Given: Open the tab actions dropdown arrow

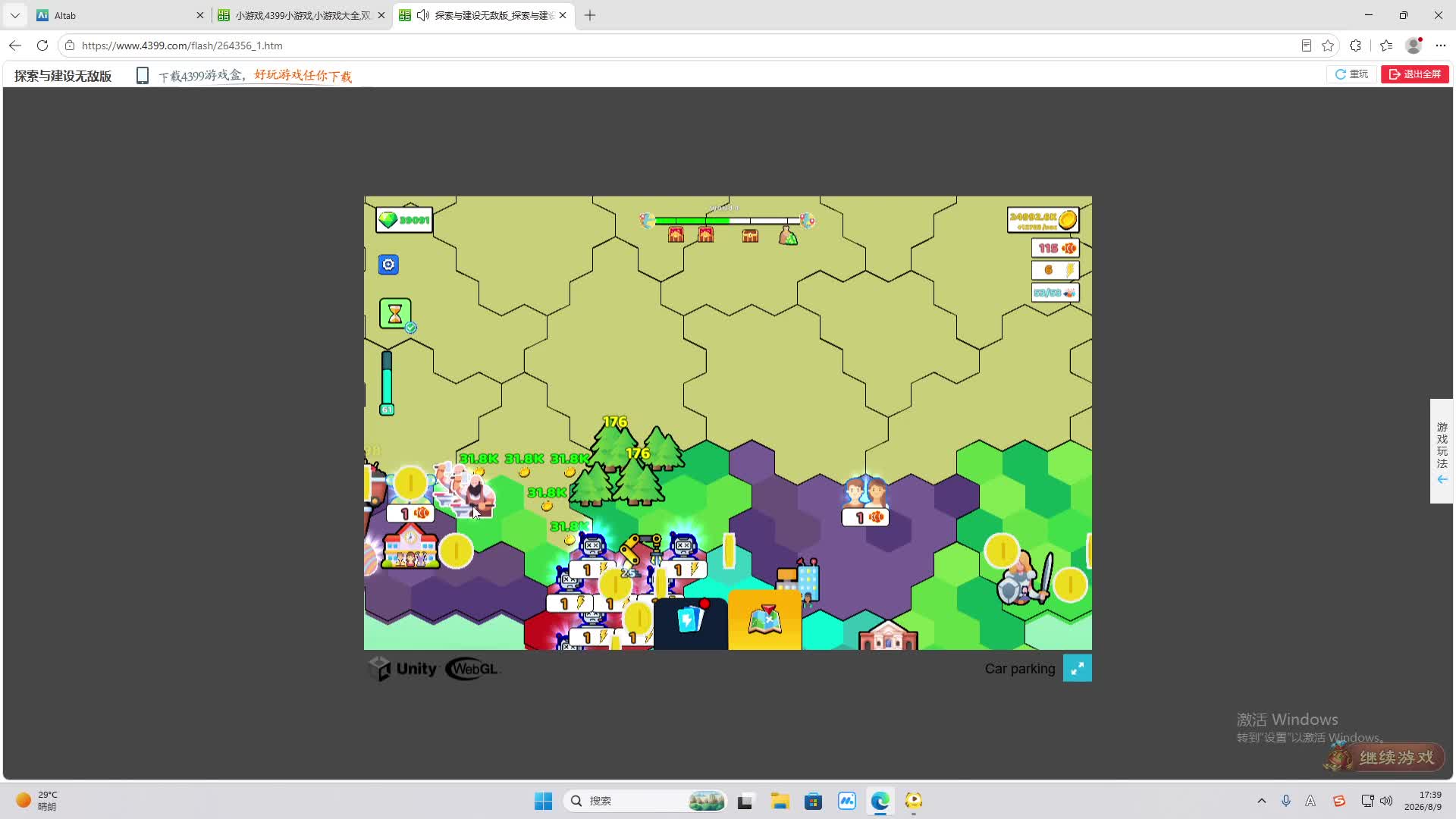Looking at the screenshot, I should 15,15.
